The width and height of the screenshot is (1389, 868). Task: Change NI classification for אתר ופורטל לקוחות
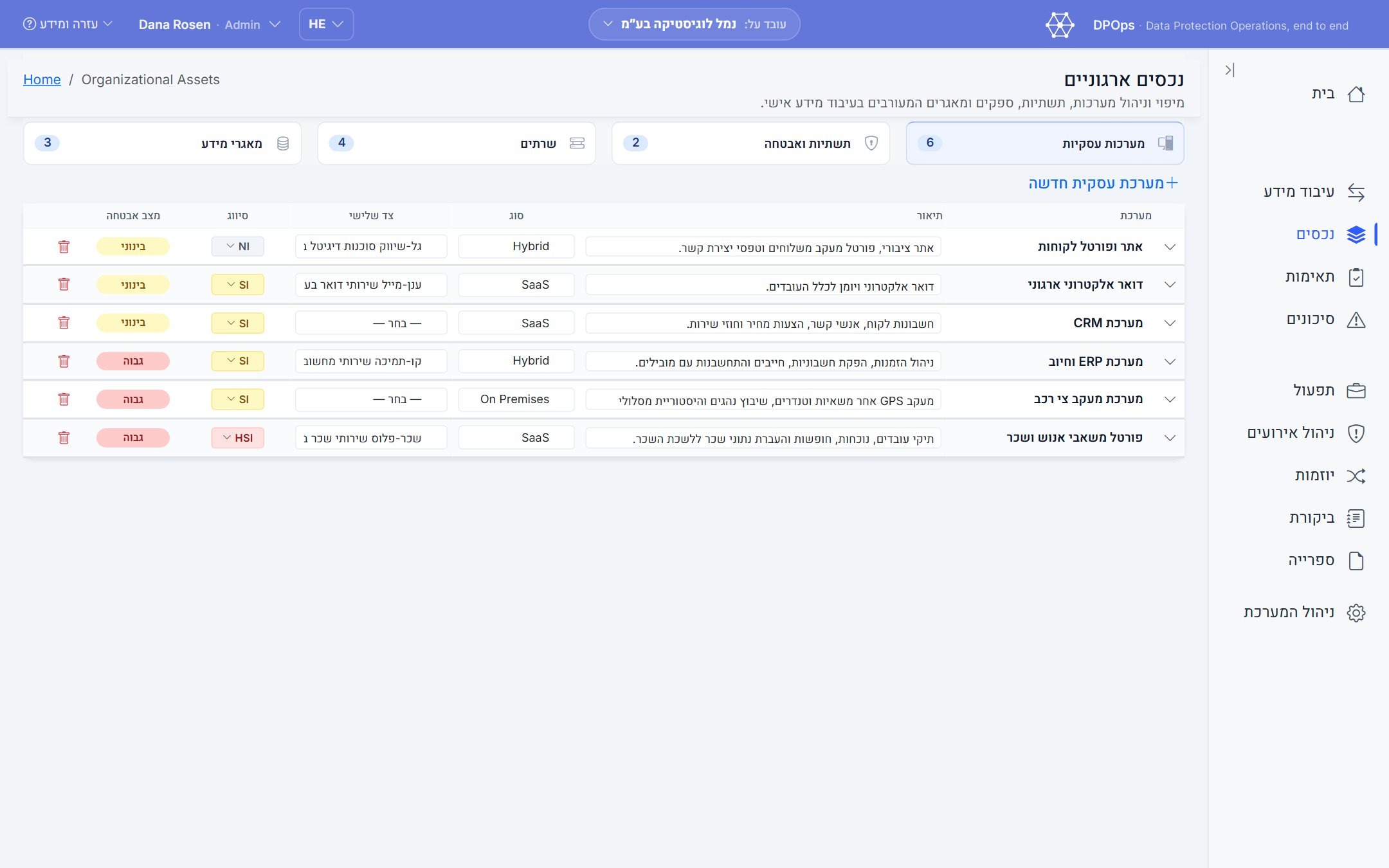(x=237, y=246)
